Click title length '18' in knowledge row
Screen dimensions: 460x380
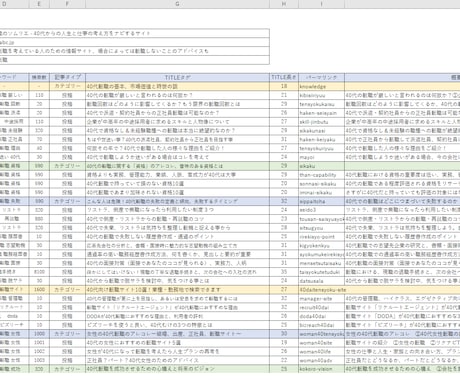[x=284, y=86]
